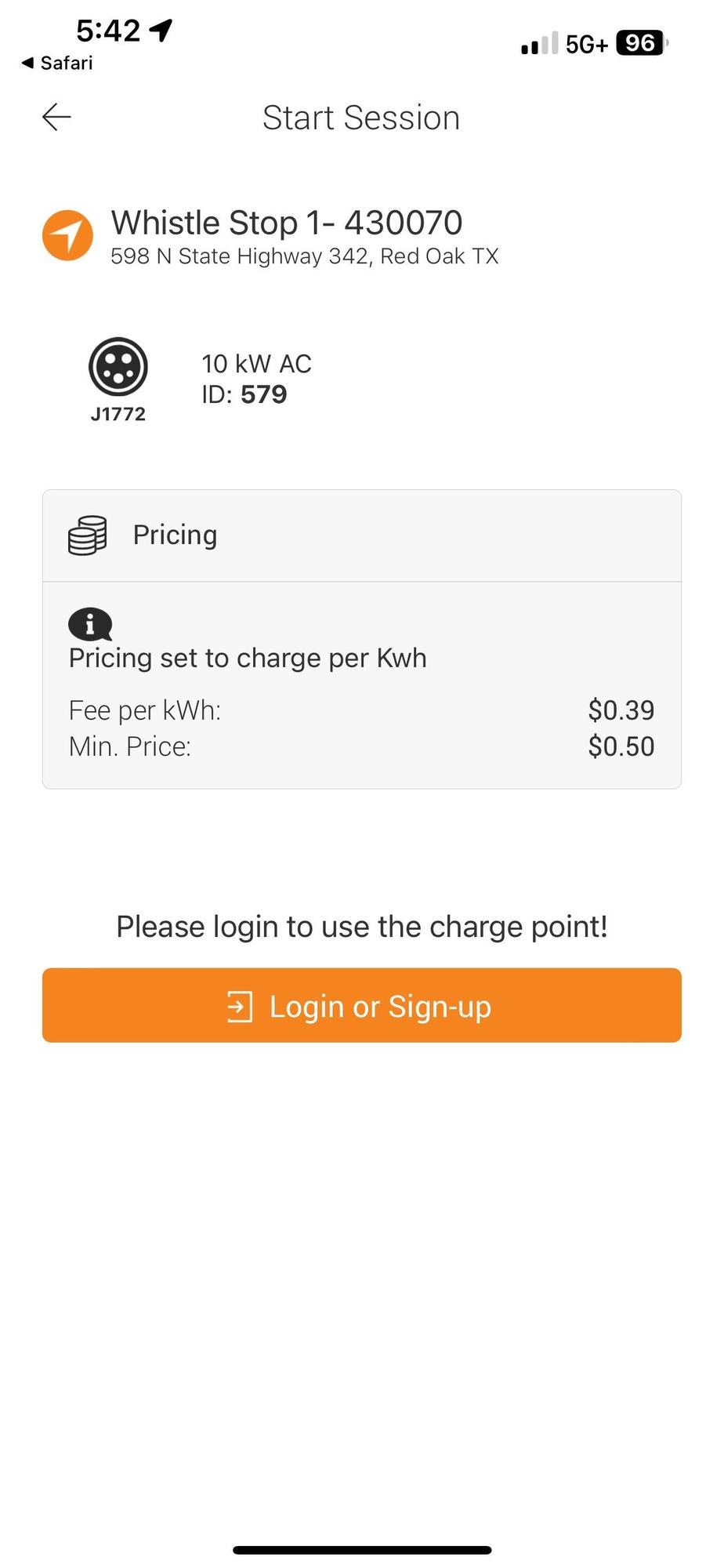
Task: Tap the cellular signal bars
Action: [x=540, y=44]
